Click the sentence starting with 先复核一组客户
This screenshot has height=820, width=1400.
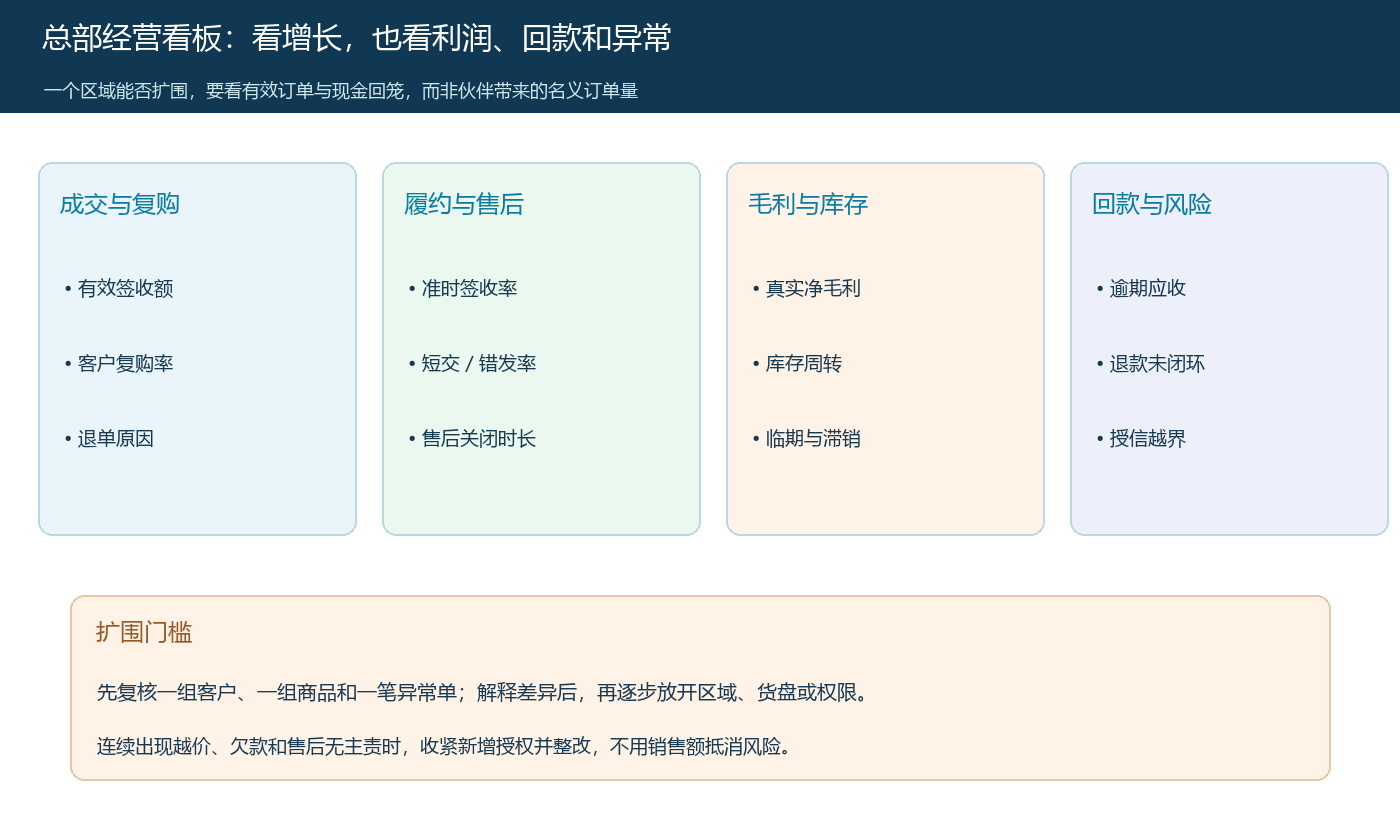click(483, 692)
